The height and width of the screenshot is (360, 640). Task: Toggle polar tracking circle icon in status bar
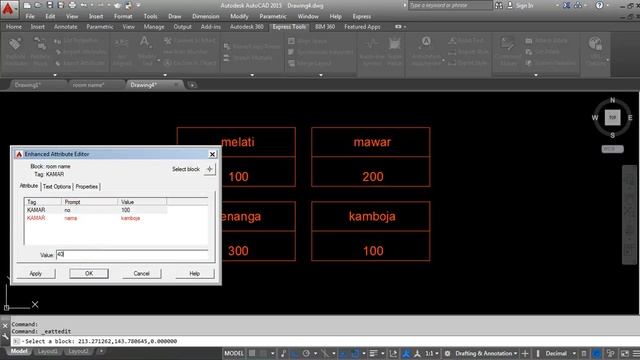(306, 353)
